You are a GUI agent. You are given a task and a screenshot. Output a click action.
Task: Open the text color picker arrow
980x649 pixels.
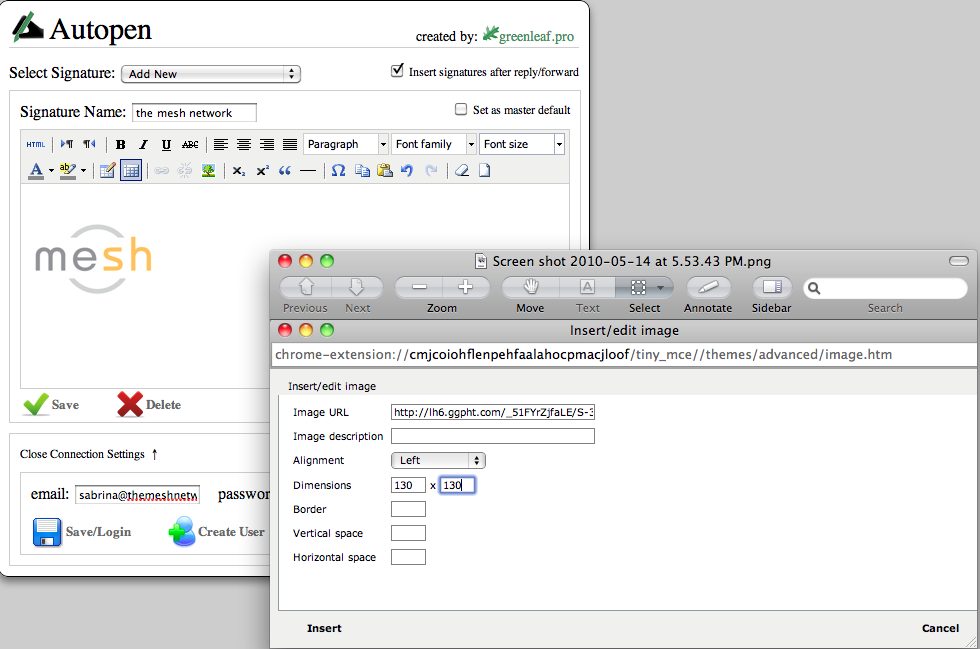pyautogui.click(x=51, y=171)
